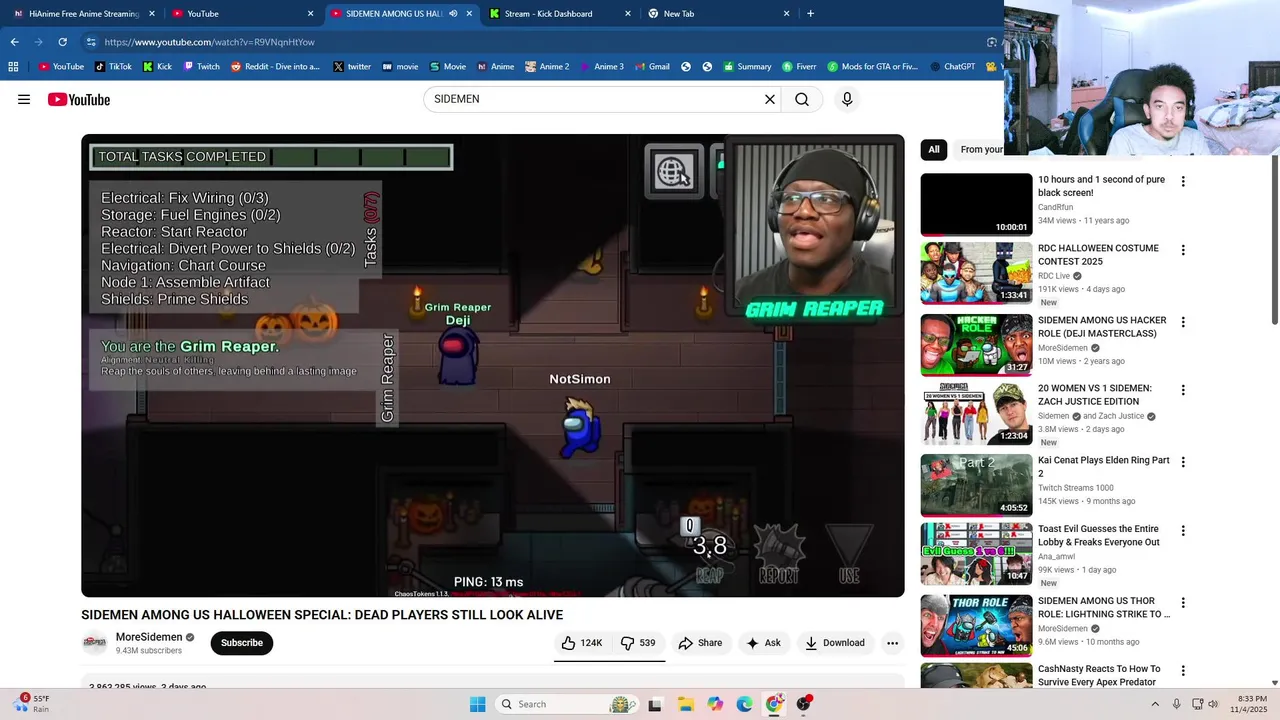The image size is (1280, 720).
Task: Open TikTok bookmark
Action: coord(113,67)
